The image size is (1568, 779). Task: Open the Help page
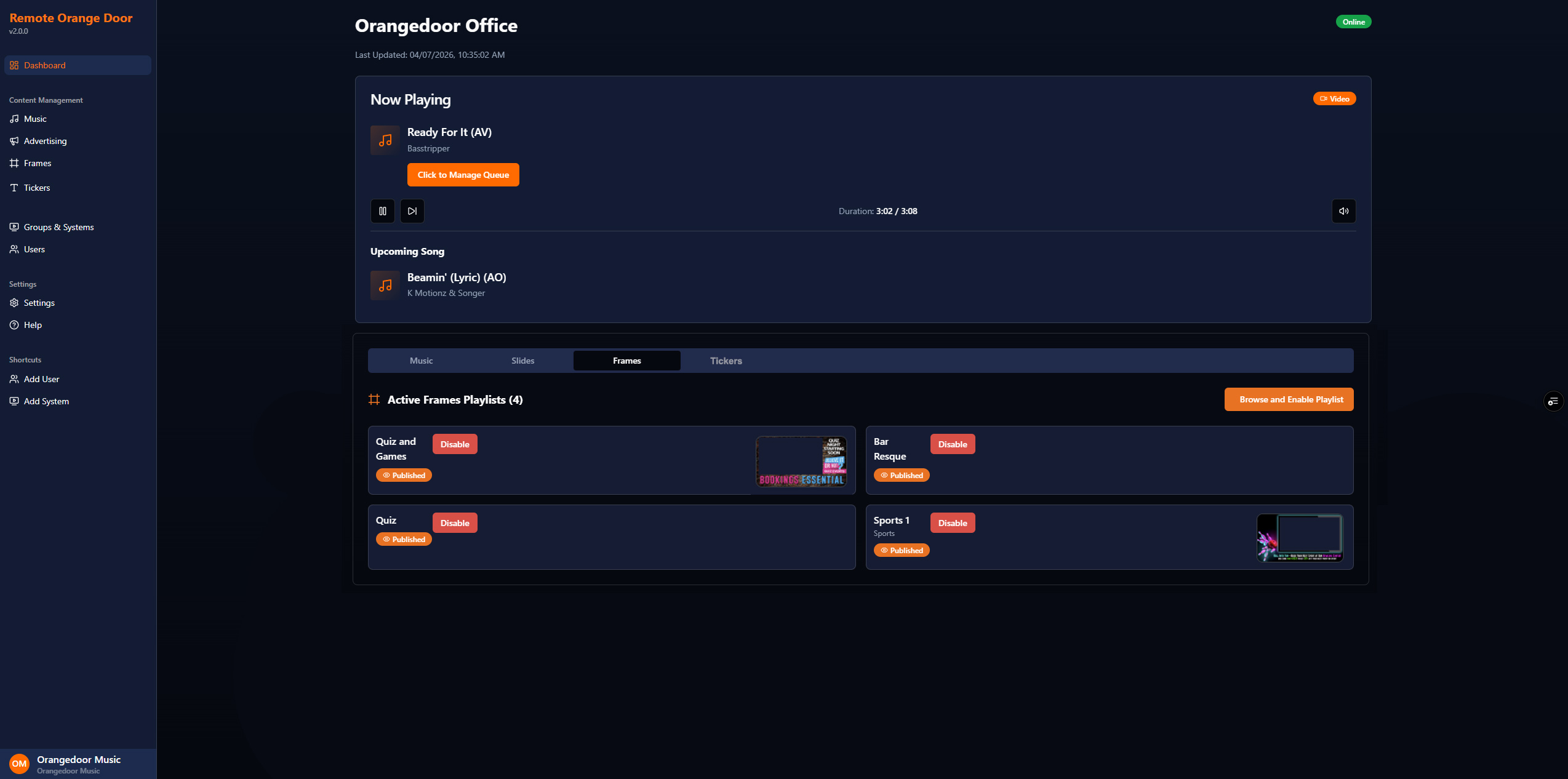33,325
